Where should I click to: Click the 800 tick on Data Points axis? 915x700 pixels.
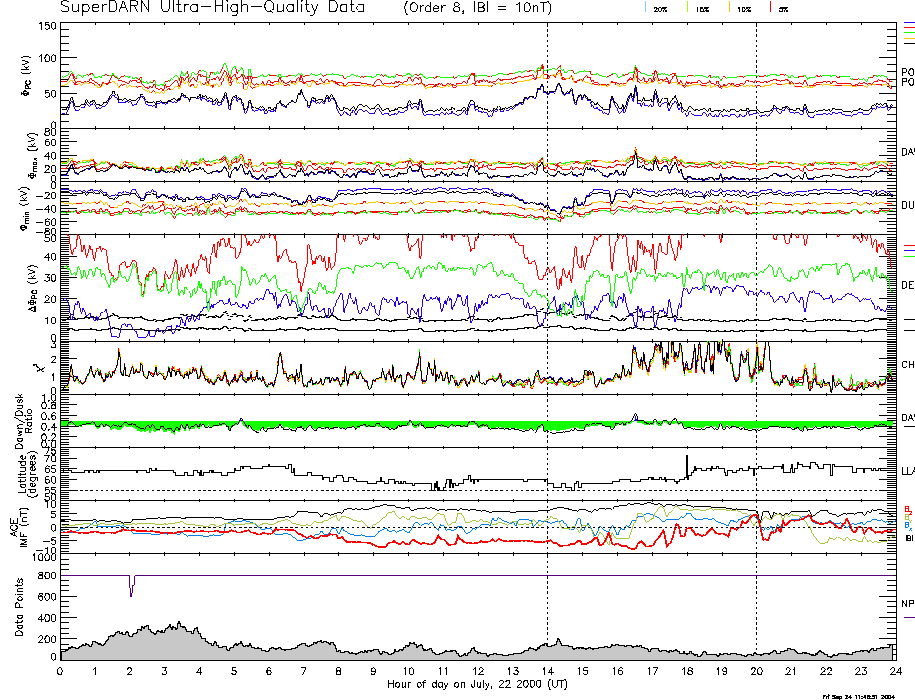click(48, 575)
